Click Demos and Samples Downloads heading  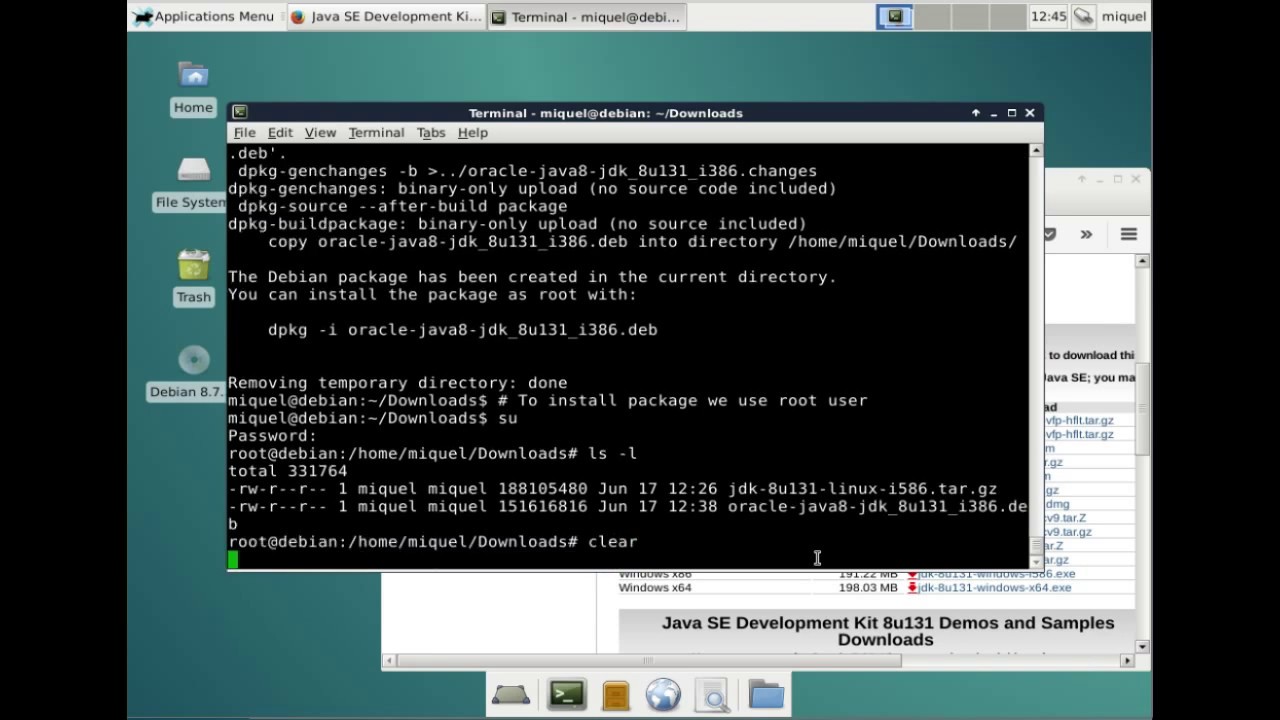[x=887, y=631]
